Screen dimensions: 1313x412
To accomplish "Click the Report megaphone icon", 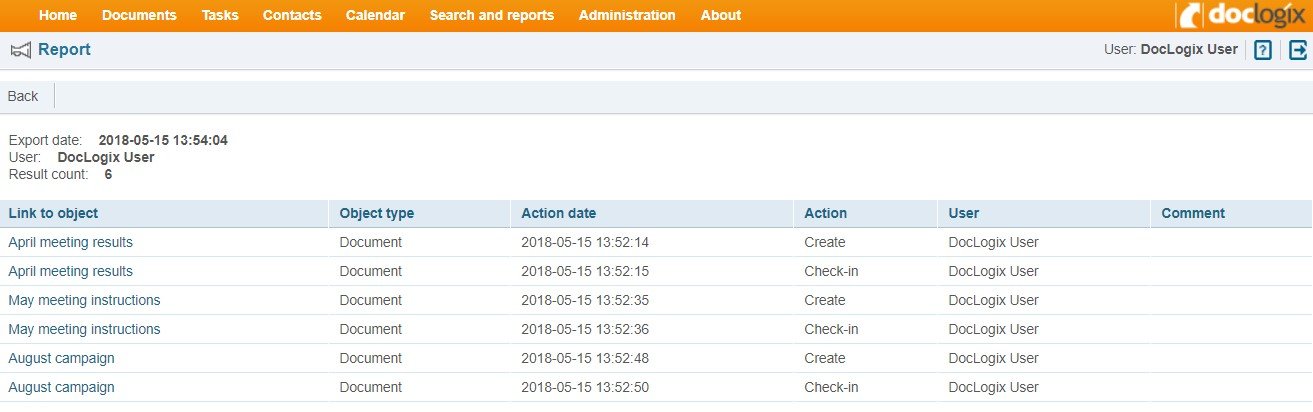I will (x=20, y=50).
